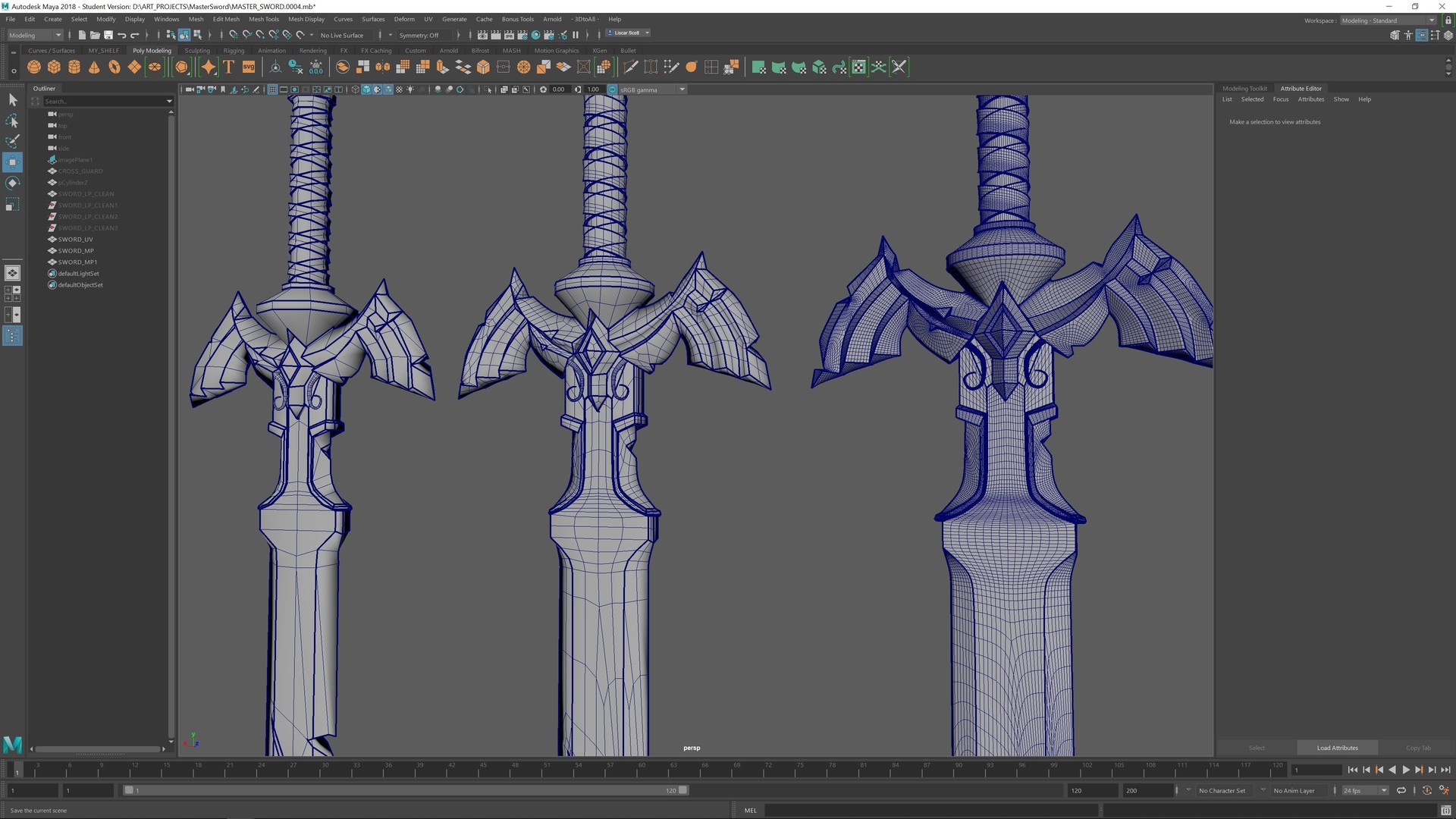The height and width of the screenshot is (819, 1456).
Task: Open the Mesh Tools menu
Action: [x=264, y=19]
